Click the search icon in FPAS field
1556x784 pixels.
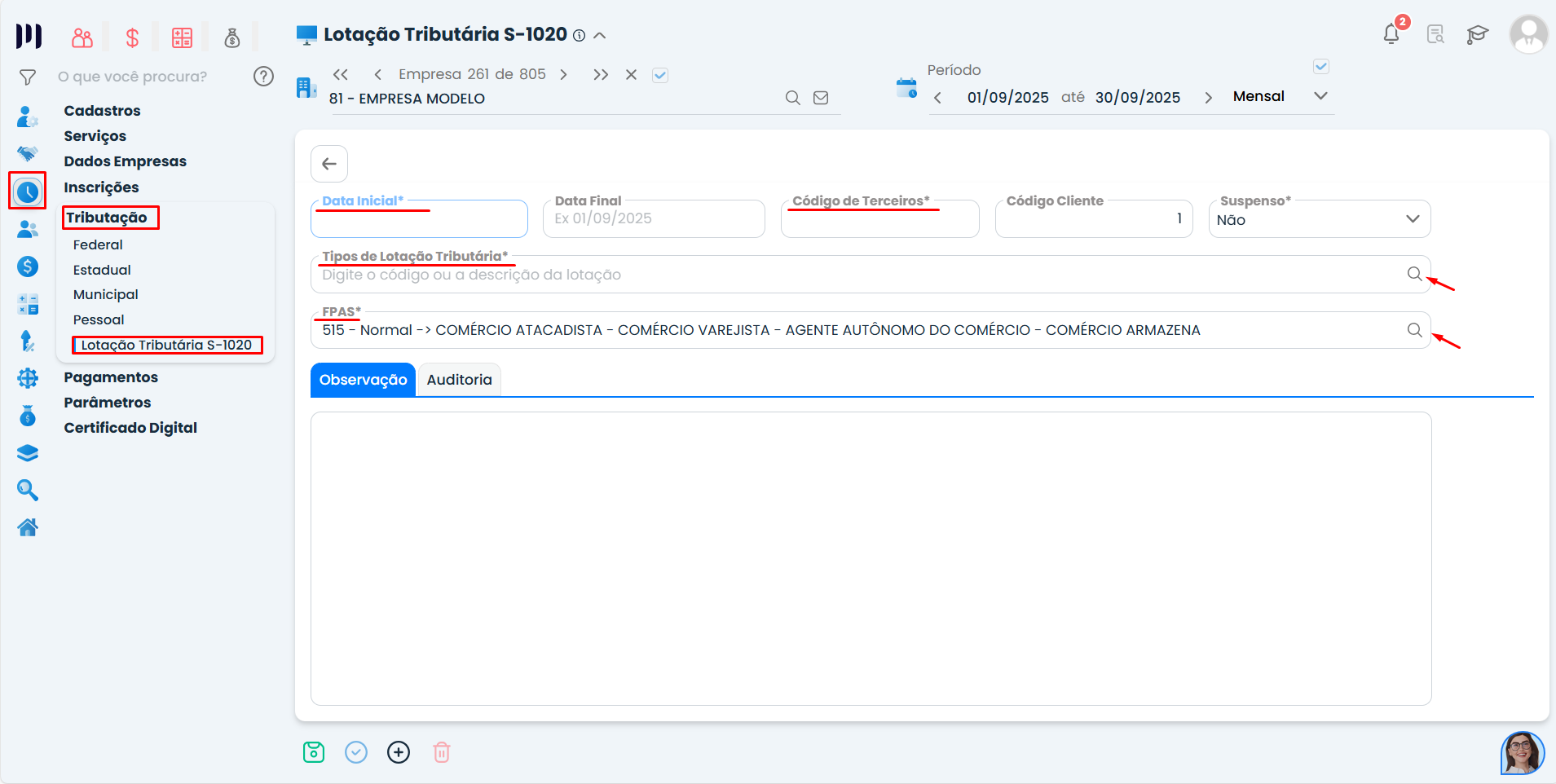click(1414, 330)
